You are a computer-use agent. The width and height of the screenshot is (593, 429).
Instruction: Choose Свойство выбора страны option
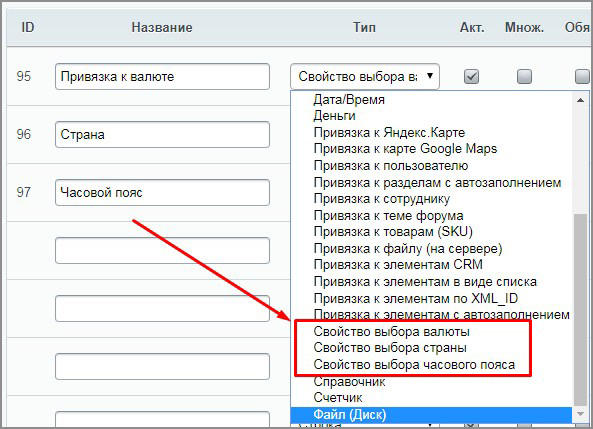tap(390, 348)
